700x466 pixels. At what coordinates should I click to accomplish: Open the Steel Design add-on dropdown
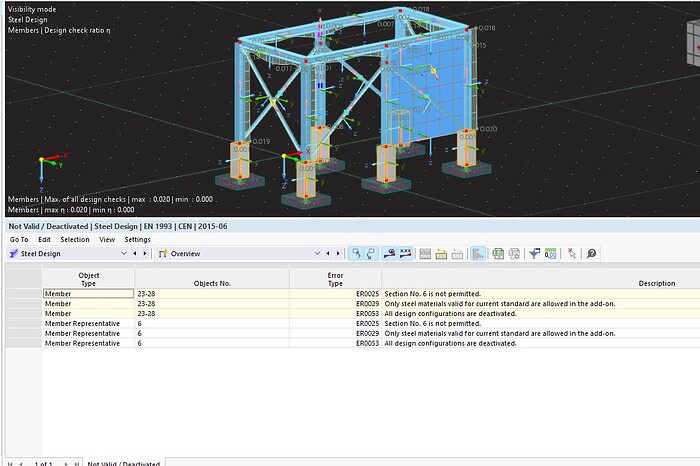[124, 254]
